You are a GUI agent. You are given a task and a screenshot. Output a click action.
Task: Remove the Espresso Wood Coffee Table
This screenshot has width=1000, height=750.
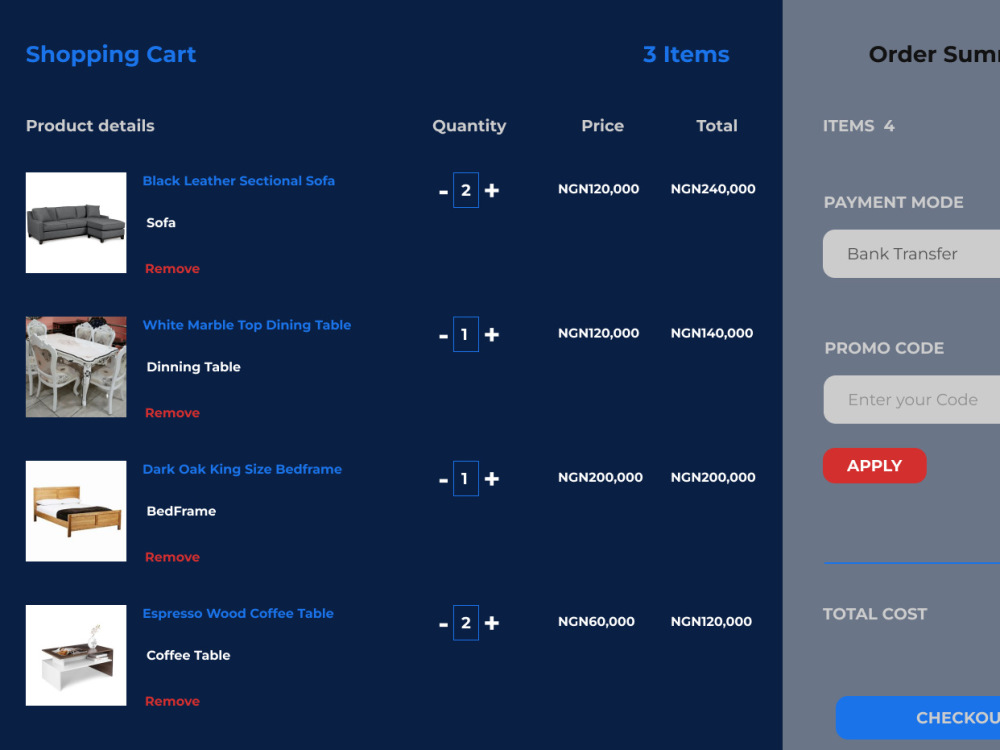click(172, 701)
